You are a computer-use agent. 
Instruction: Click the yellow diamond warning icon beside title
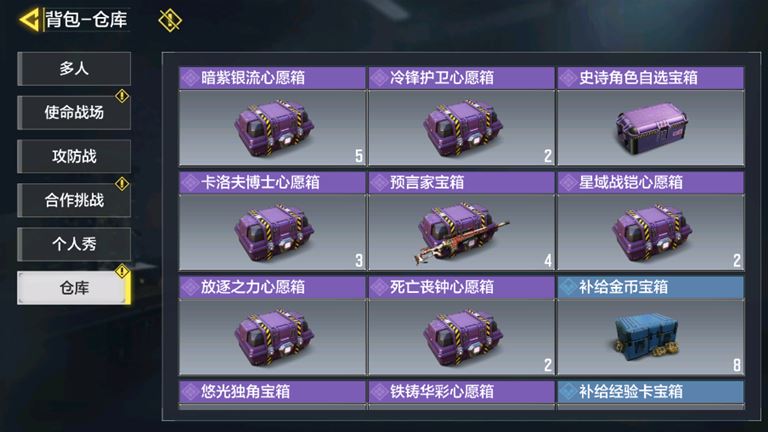click(x=170, y=21)
